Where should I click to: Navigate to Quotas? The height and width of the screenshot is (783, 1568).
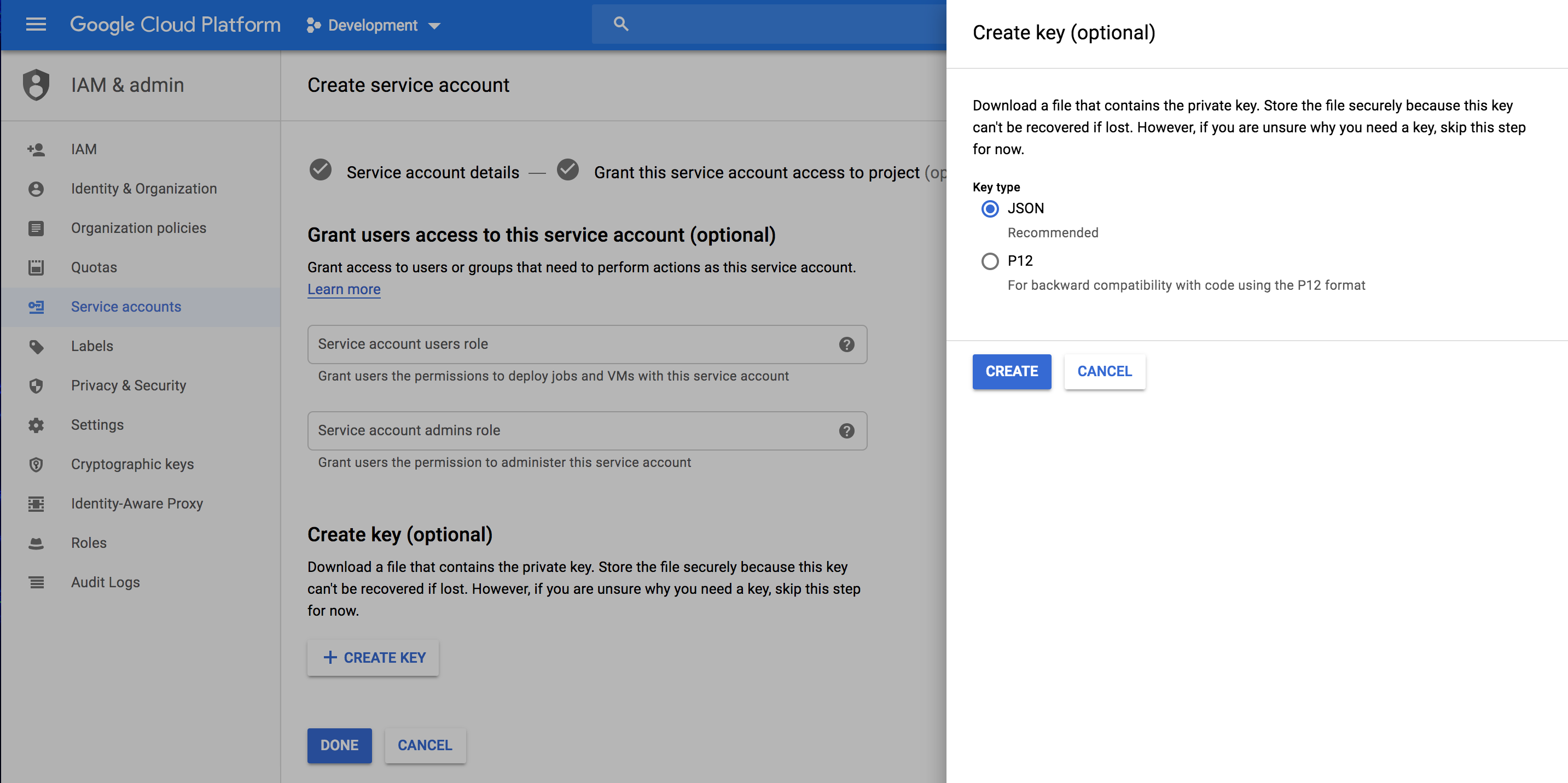pyautogui.click(x=141, y=267)
